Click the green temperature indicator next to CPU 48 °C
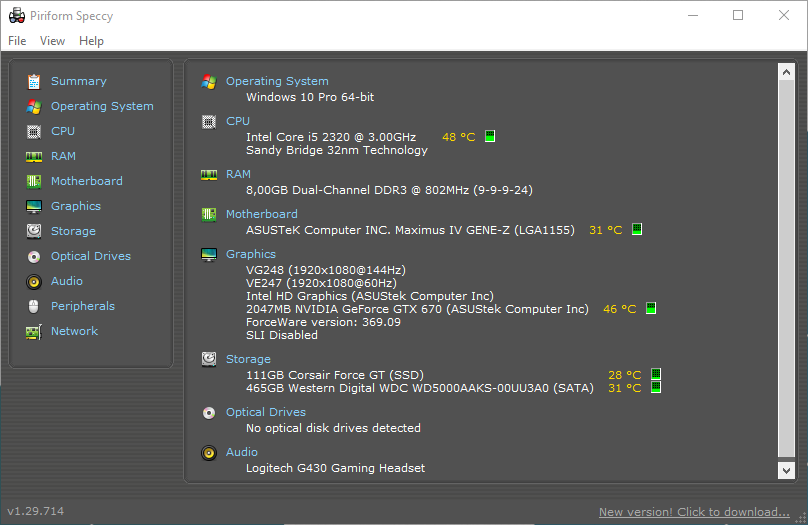This screenshot has height=525, width=808. coord(490,136)
